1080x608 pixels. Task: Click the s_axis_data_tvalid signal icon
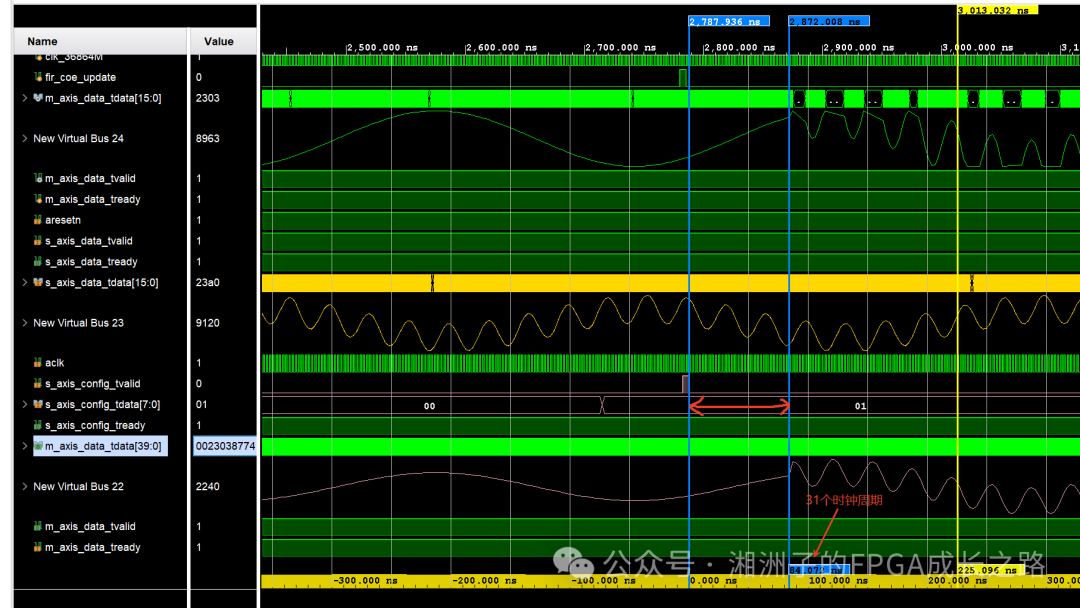(38, 241)
